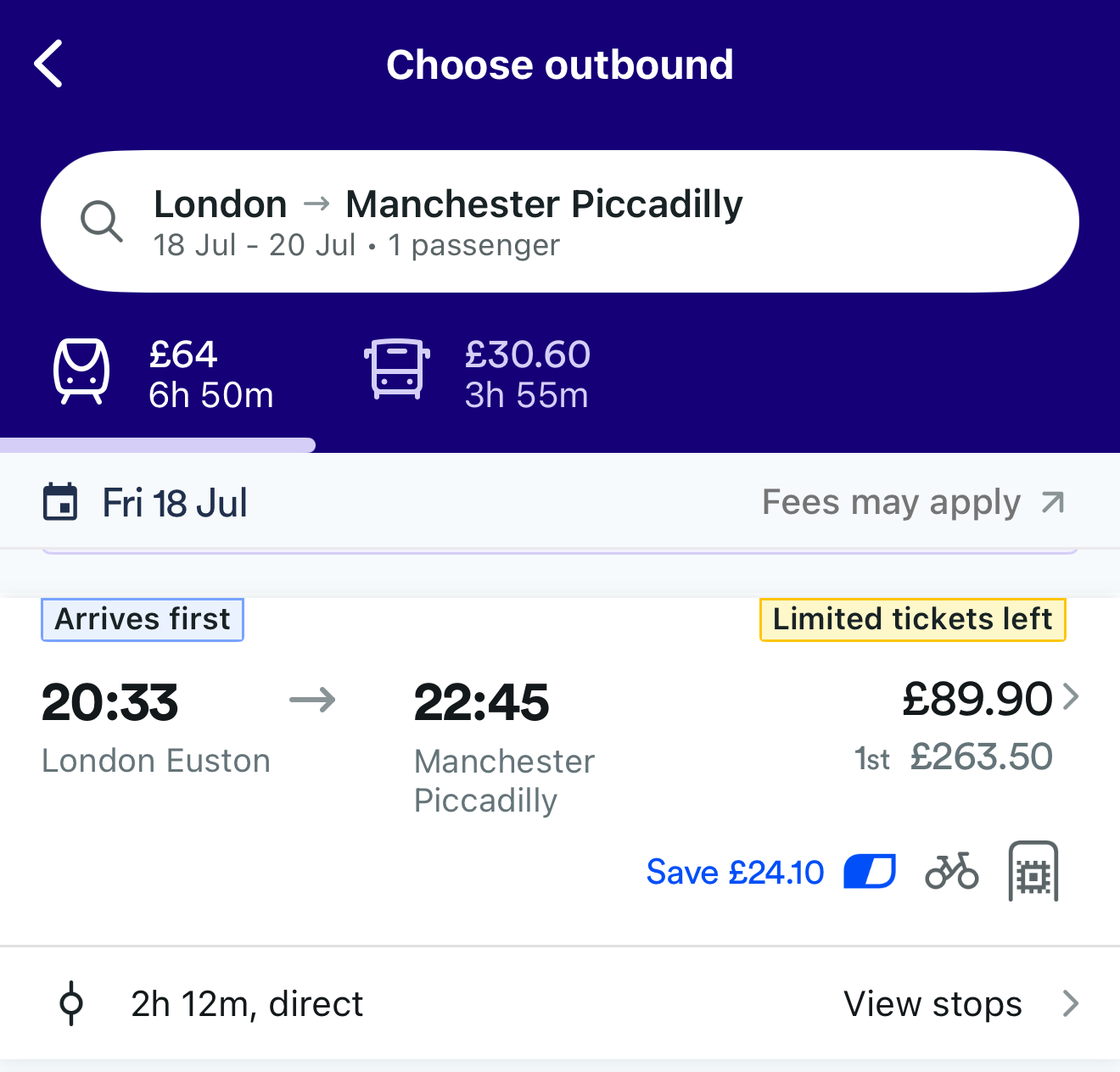
Task: Select the train icon
Action: pos(81,371)
